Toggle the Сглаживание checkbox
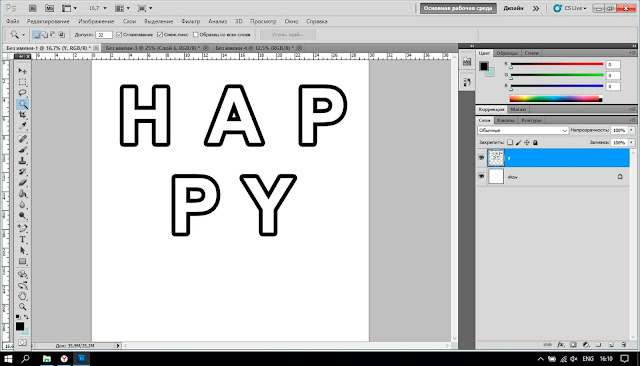Screen dimensions: 640x366 tap(119, 35)
